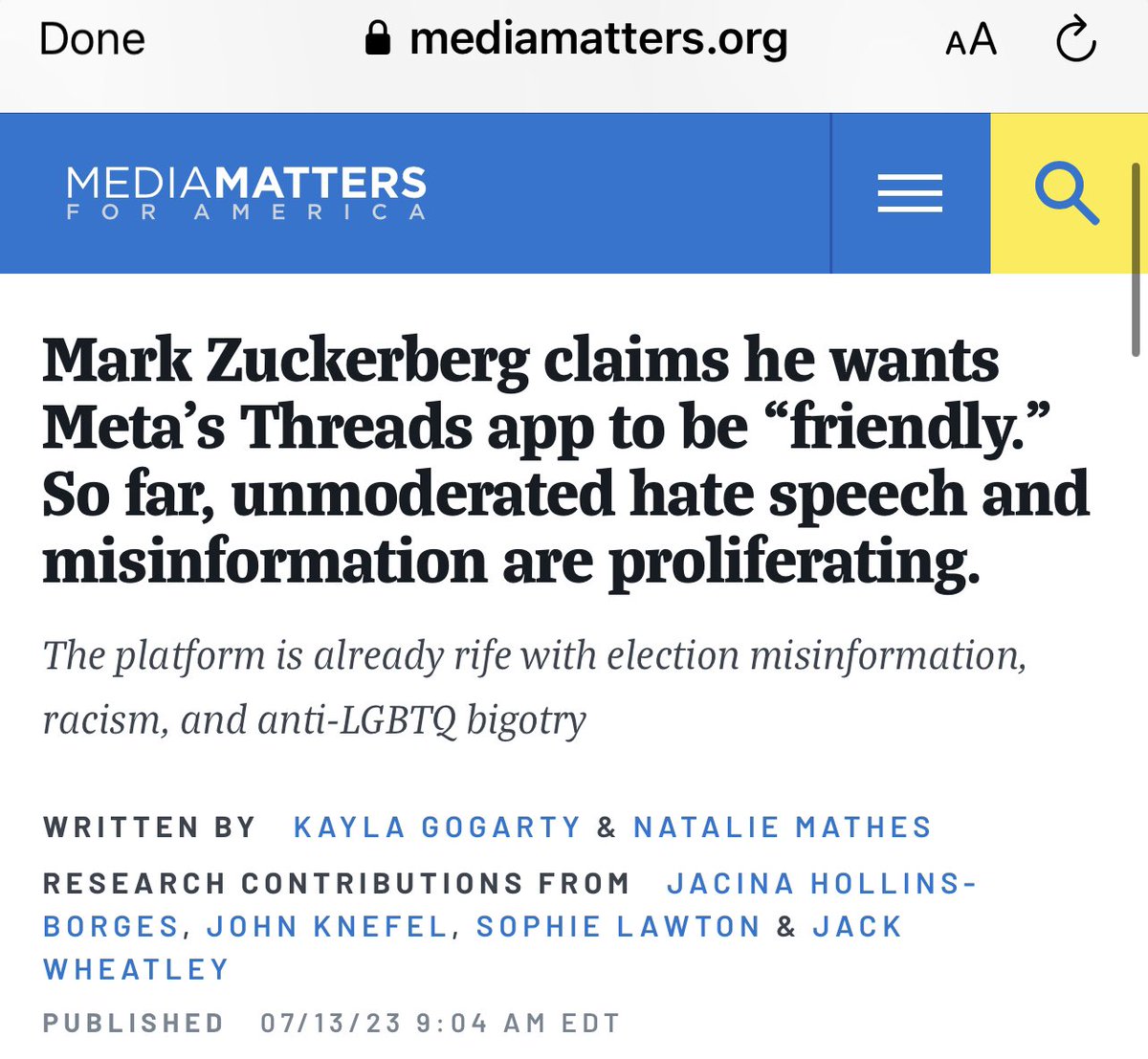This screenshot has height=1059, width=1148.
Task: Open Jacina Hollins-Borges contributor link
Action: 510,904
